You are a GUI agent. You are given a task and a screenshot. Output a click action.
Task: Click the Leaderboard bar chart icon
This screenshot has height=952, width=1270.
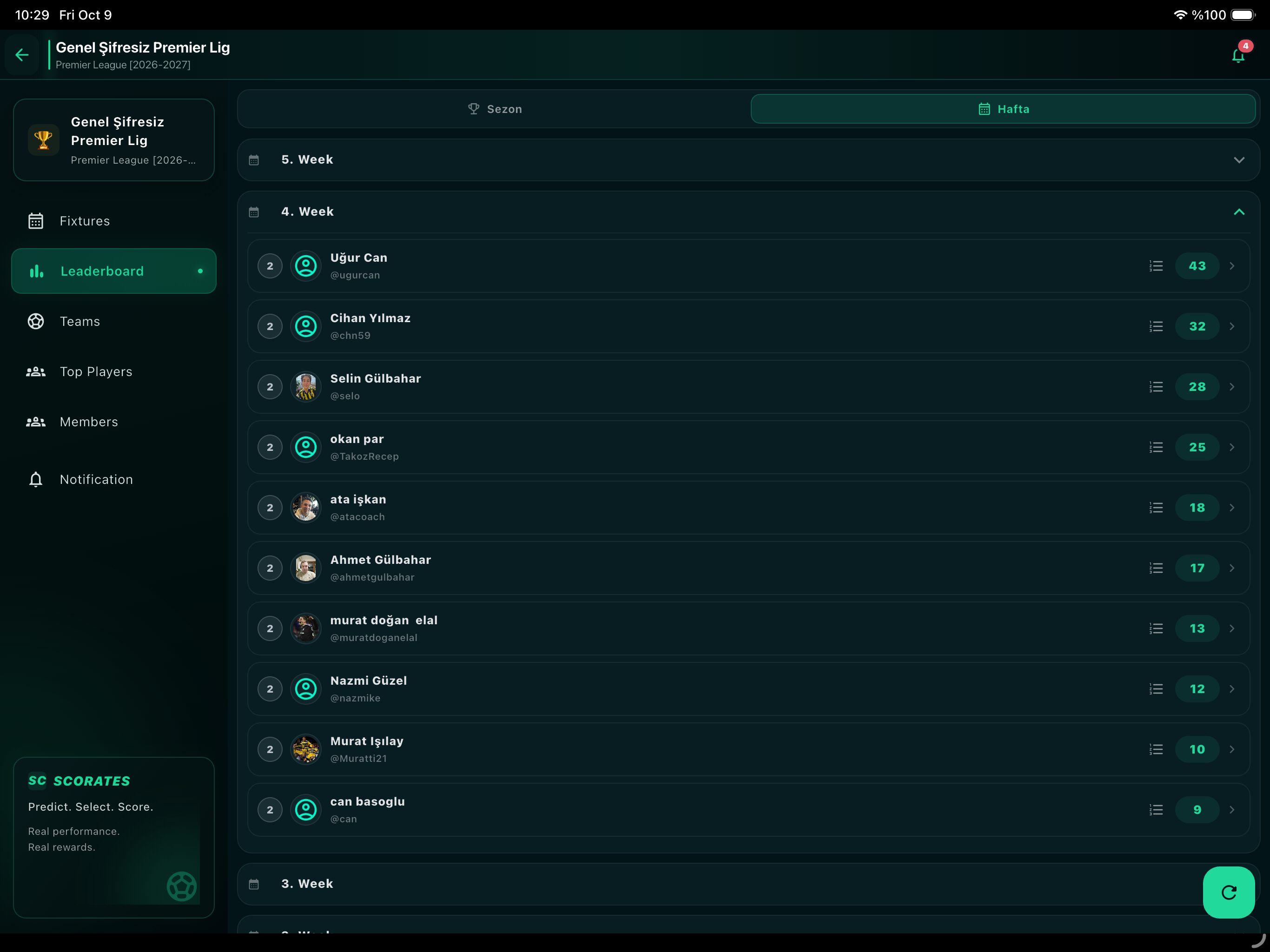coord(36,271)
